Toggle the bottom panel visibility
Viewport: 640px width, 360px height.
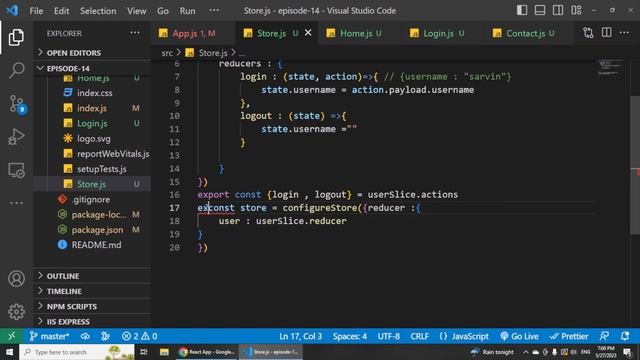(540, 10)
